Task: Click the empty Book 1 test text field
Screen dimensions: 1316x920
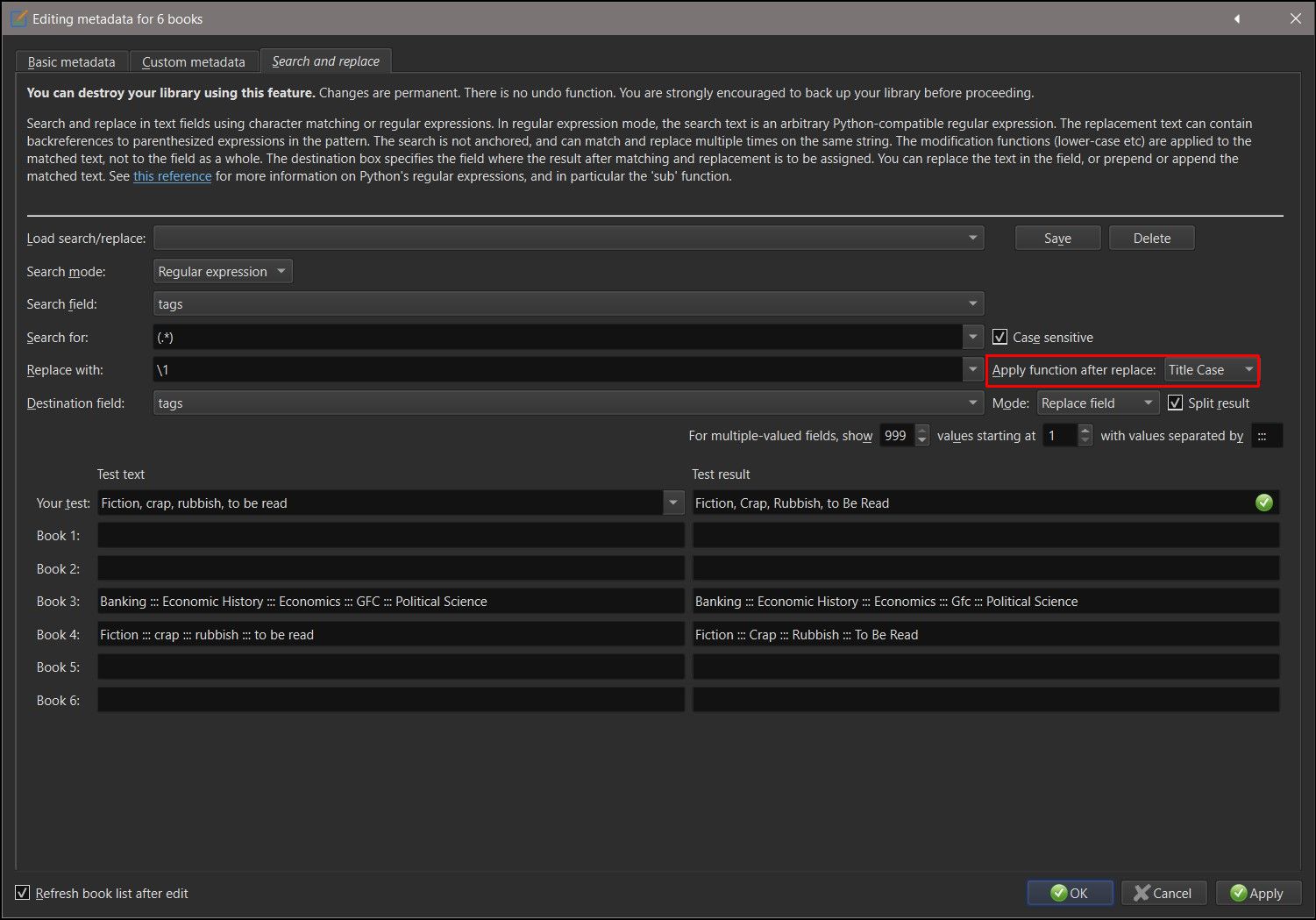Action: (390, 535)
